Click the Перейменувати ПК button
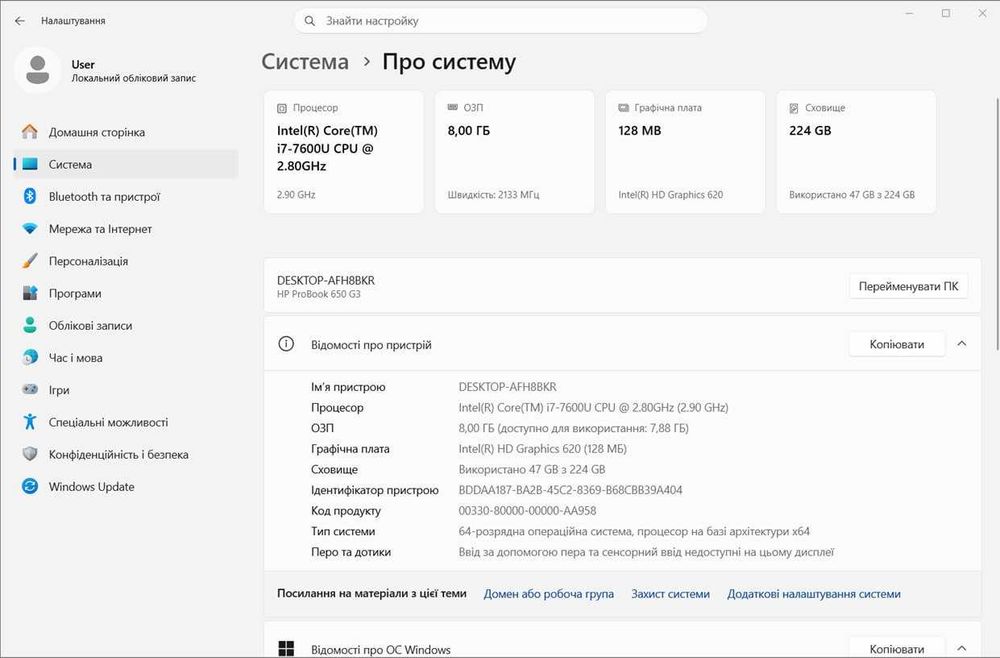The height and width of the screenshot is (658, 1000). [x=908, y=286]
